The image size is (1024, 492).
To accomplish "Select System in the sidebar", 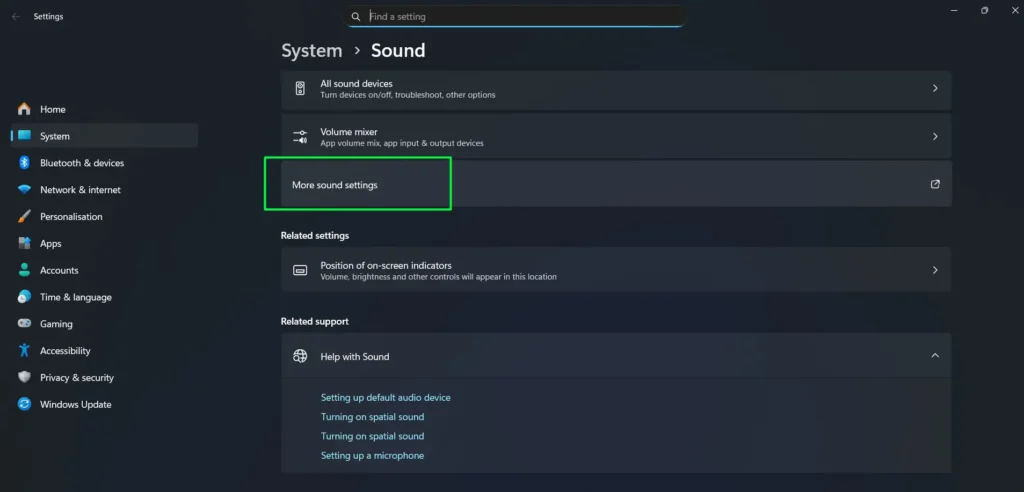I will [x=104, y=136].
